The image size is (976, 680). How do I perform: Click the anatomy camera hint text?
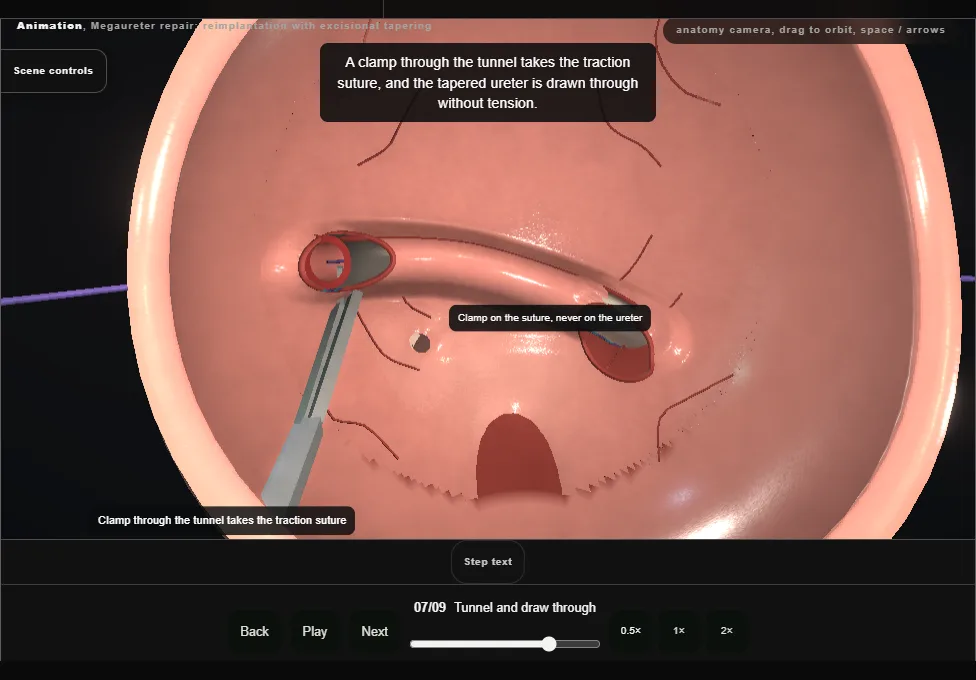[810, 30]
